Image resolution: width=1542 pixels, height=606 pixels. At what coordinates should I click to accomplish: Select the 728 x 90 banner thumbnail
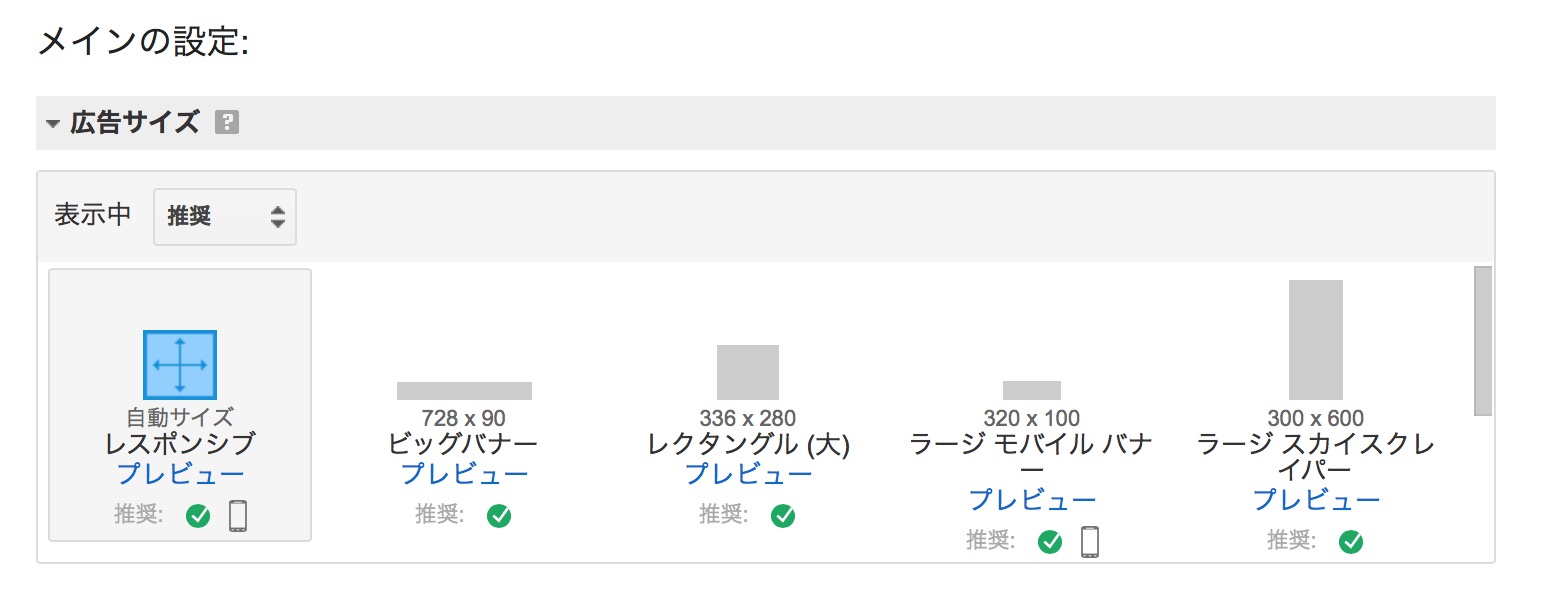point(464,390)
